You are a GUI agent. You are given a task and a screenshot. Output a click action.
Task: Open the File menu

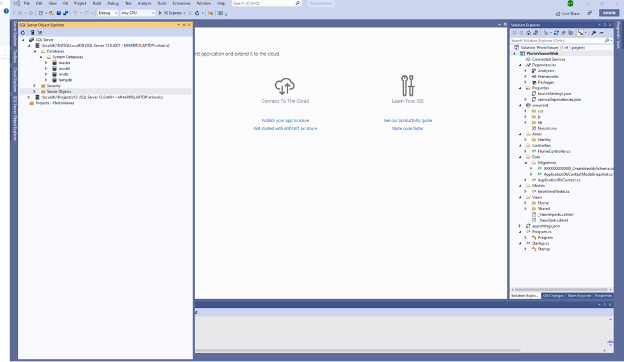tap(27, 3)
